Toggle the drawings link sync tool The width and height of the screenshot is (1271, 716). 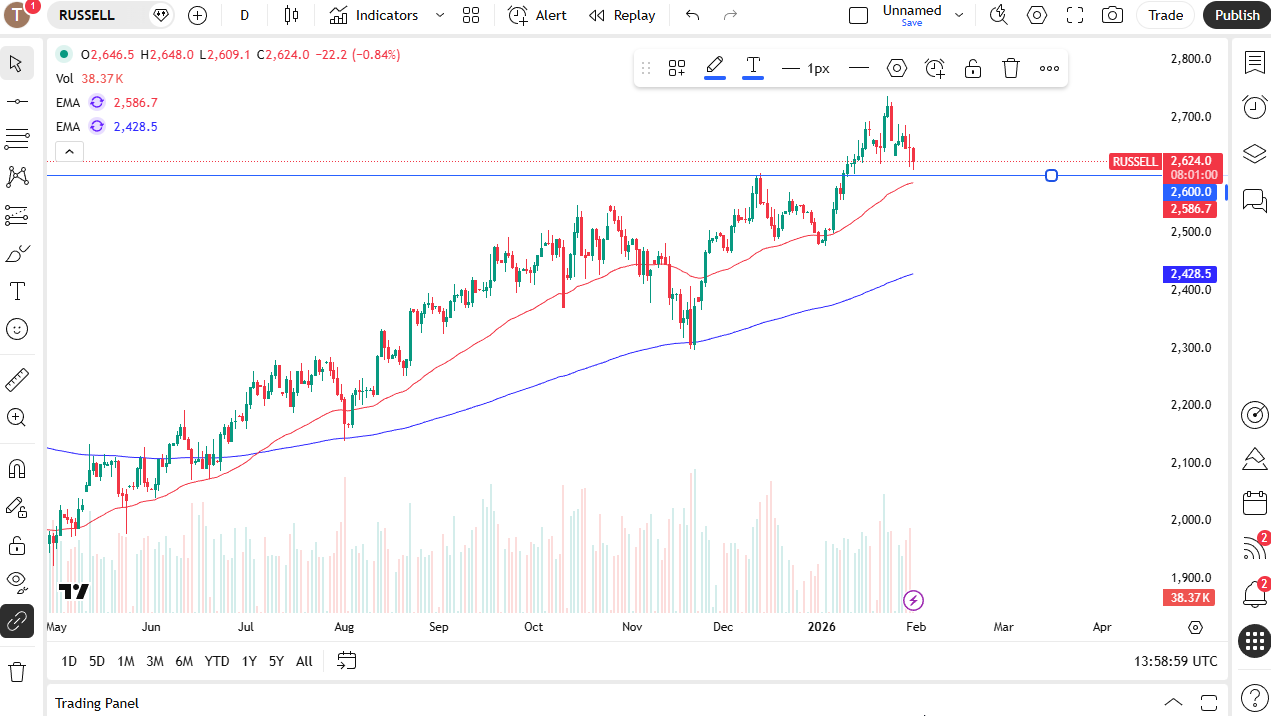click(17, 622)
